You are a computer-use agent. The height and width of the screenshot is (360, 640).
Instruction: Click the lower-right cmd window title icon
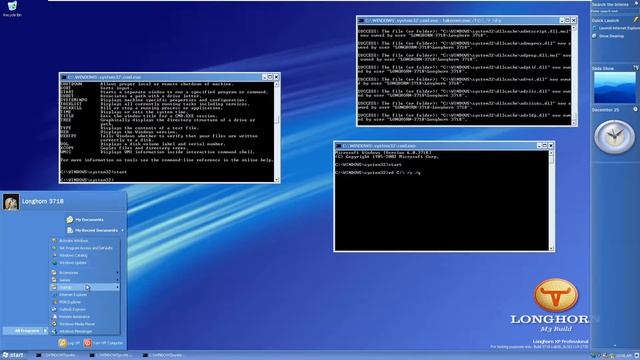[x=338, y=146]
